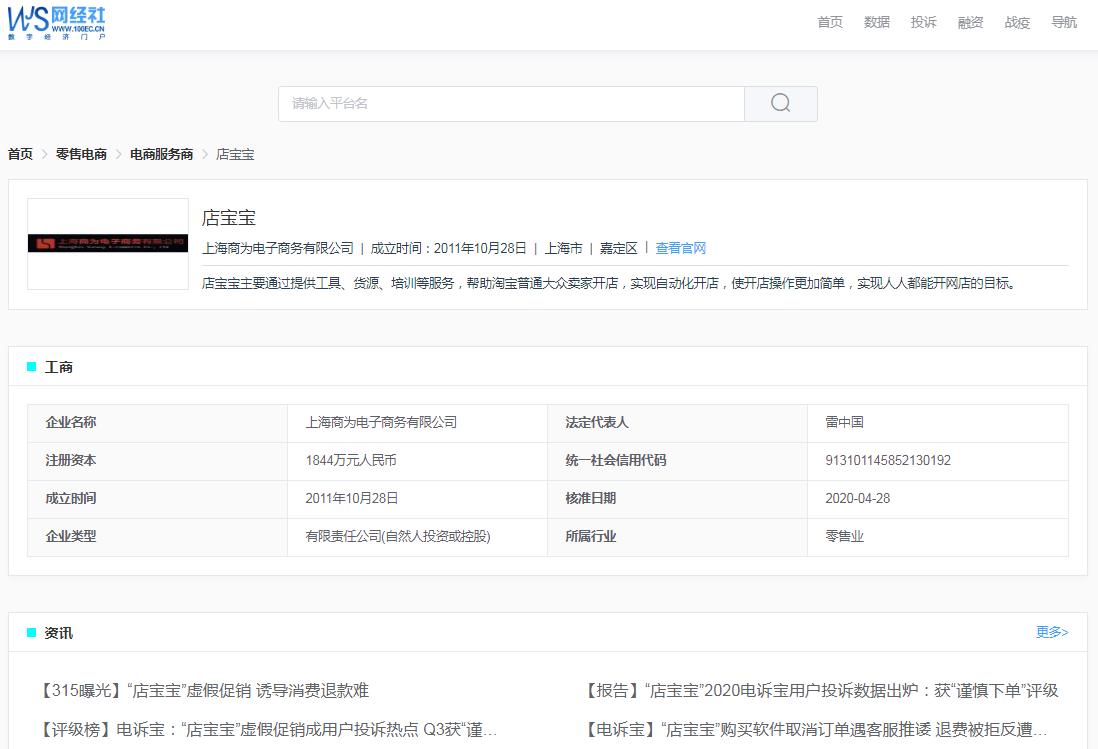Select the 战疫 navigation item
The height and width of the screenshot is (749, 1098).
[1017, 22]
